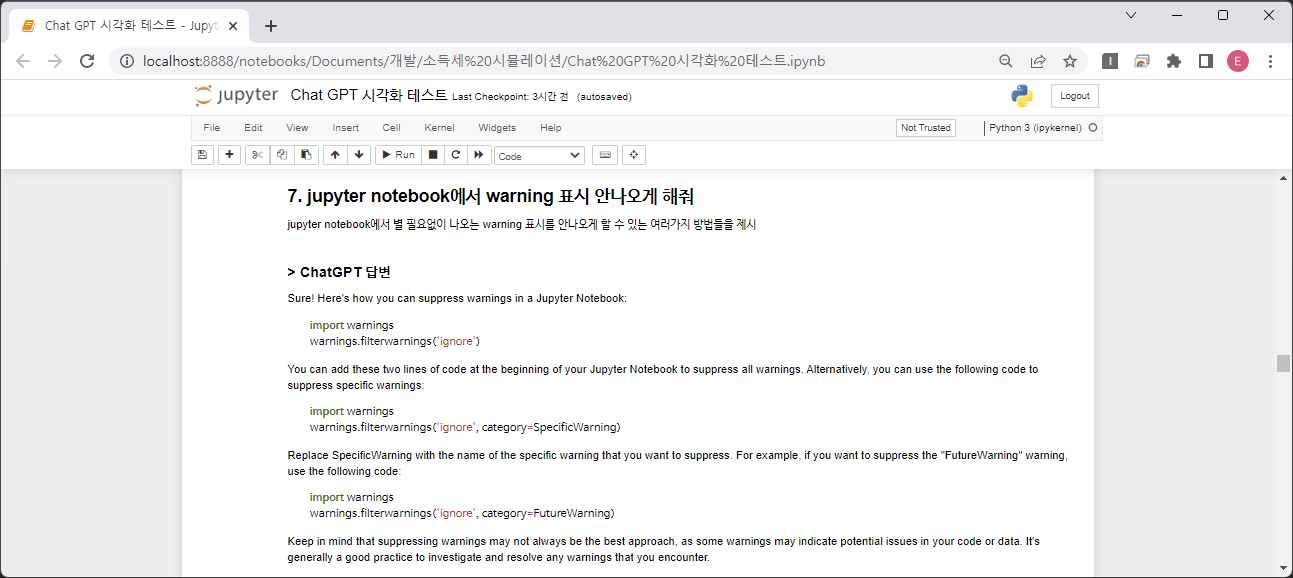
Task: Click the Run button
Action: [x=398, y=155]
